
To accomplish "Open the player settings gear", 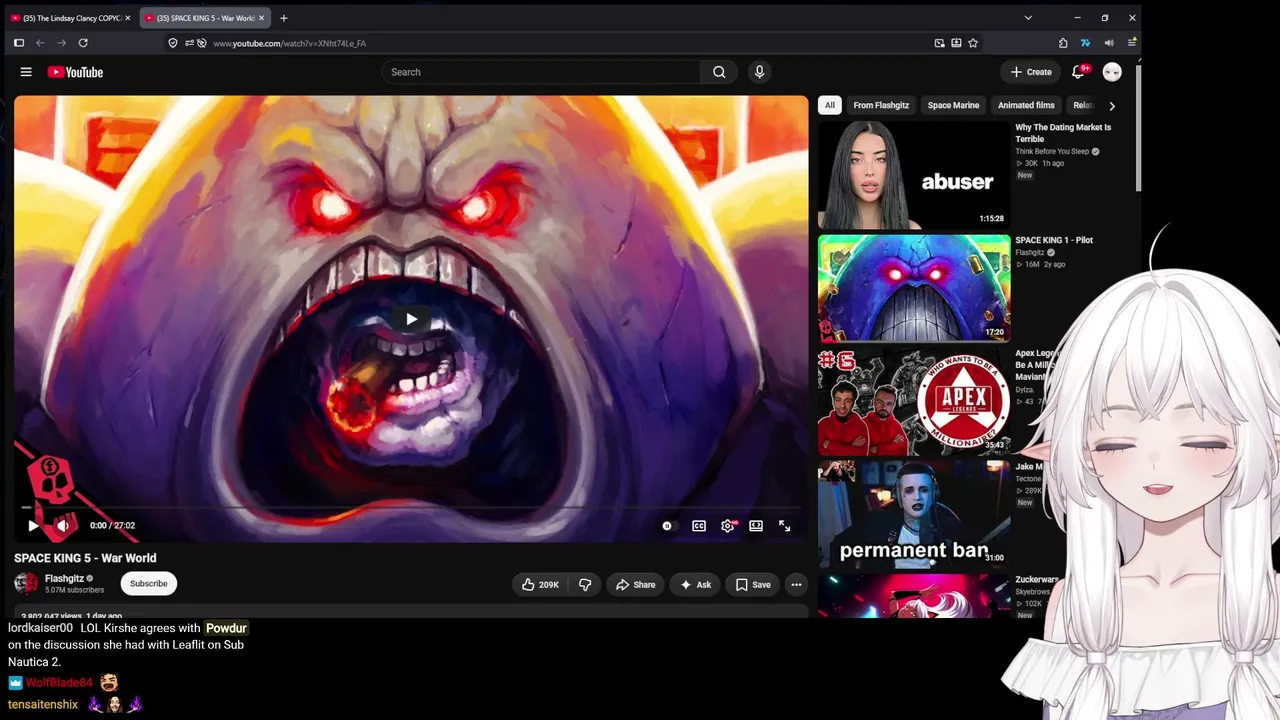I will click(728, 526).
